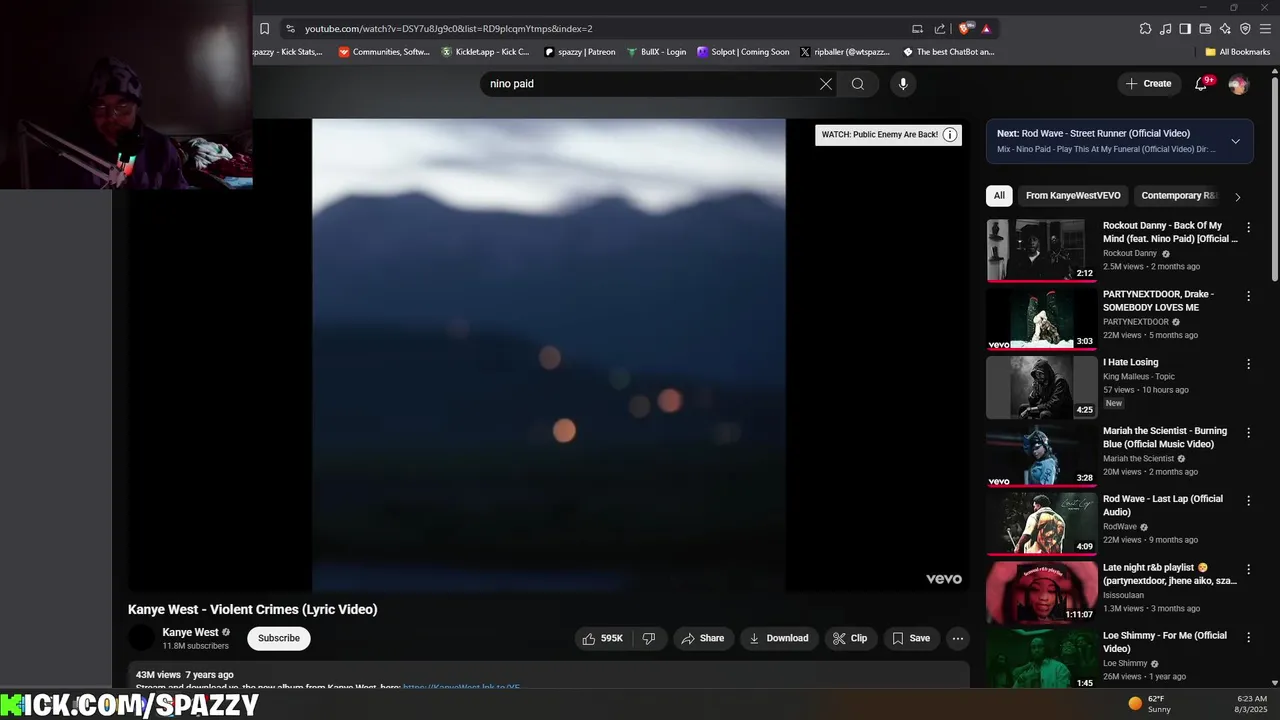This screenshot has width=1280, height=720.
Task: Open Brave Shields lion icon
Action: tap(965, 29)
